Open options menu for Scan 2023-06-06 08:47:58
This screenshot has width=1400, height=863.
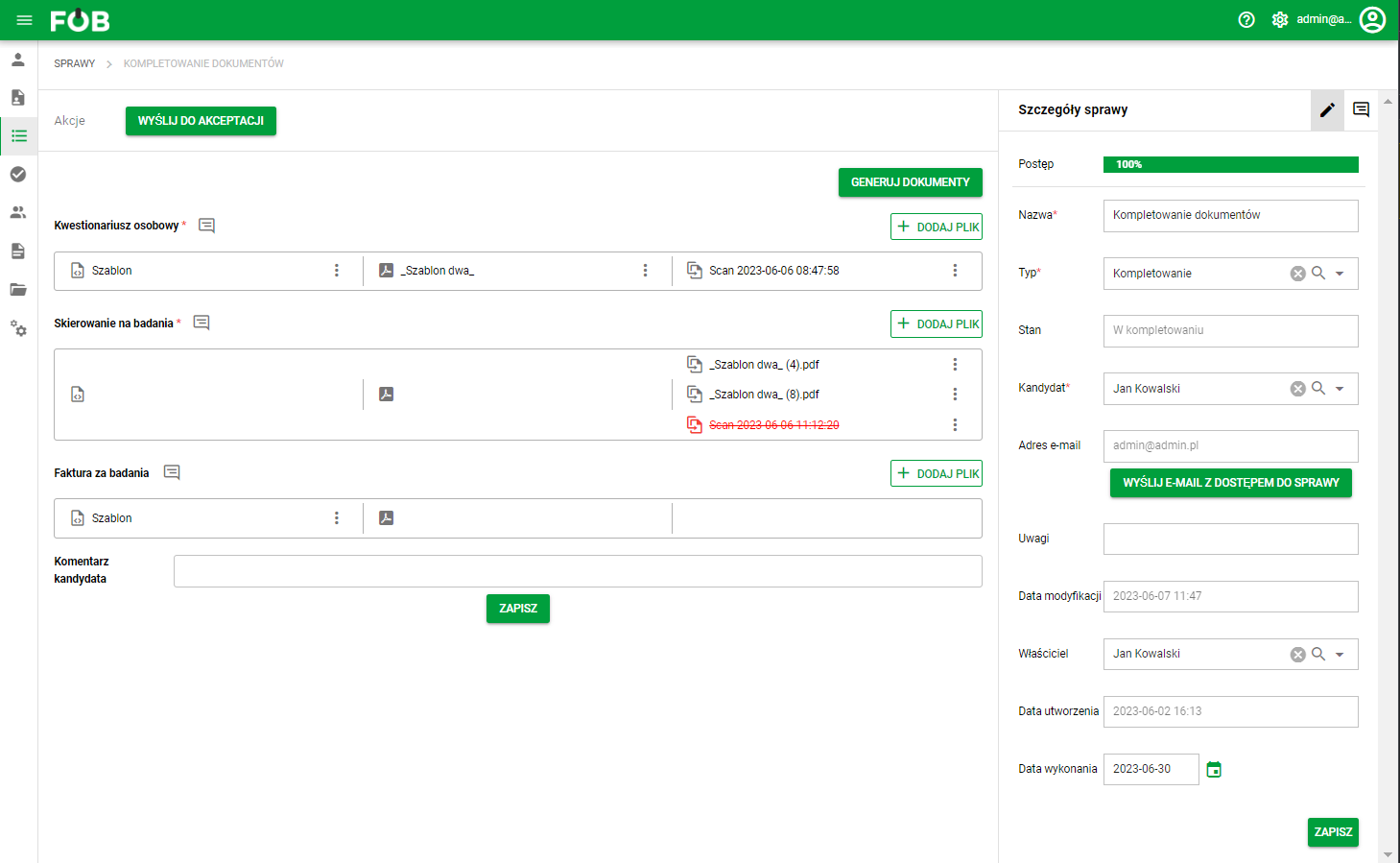click(955, 271)
